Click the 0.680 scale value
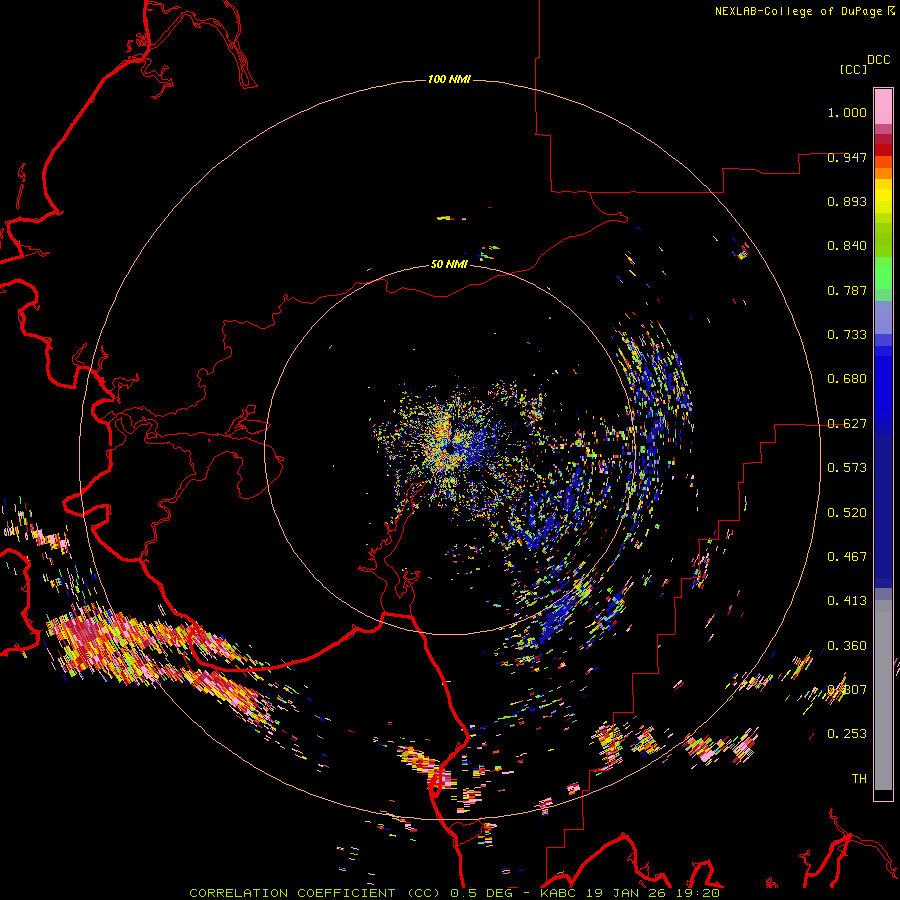 point(847,379)
